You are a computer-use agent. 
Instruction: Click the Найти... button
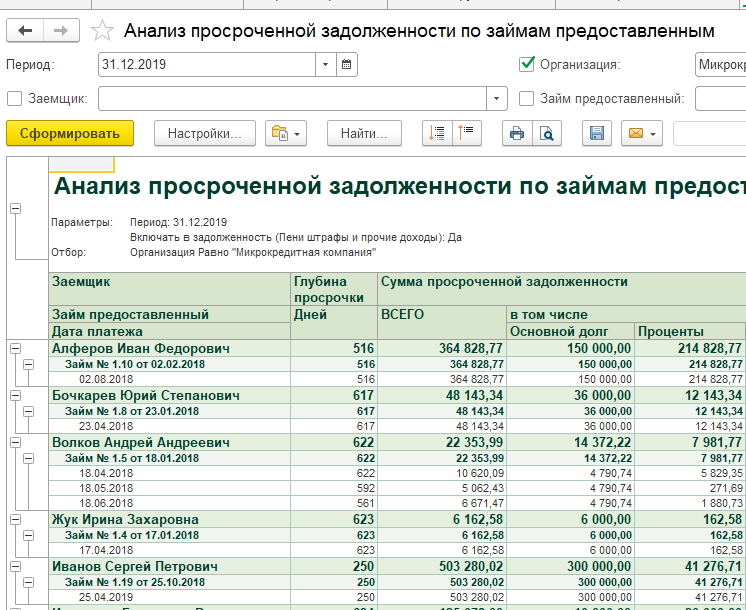coord(364,133)
